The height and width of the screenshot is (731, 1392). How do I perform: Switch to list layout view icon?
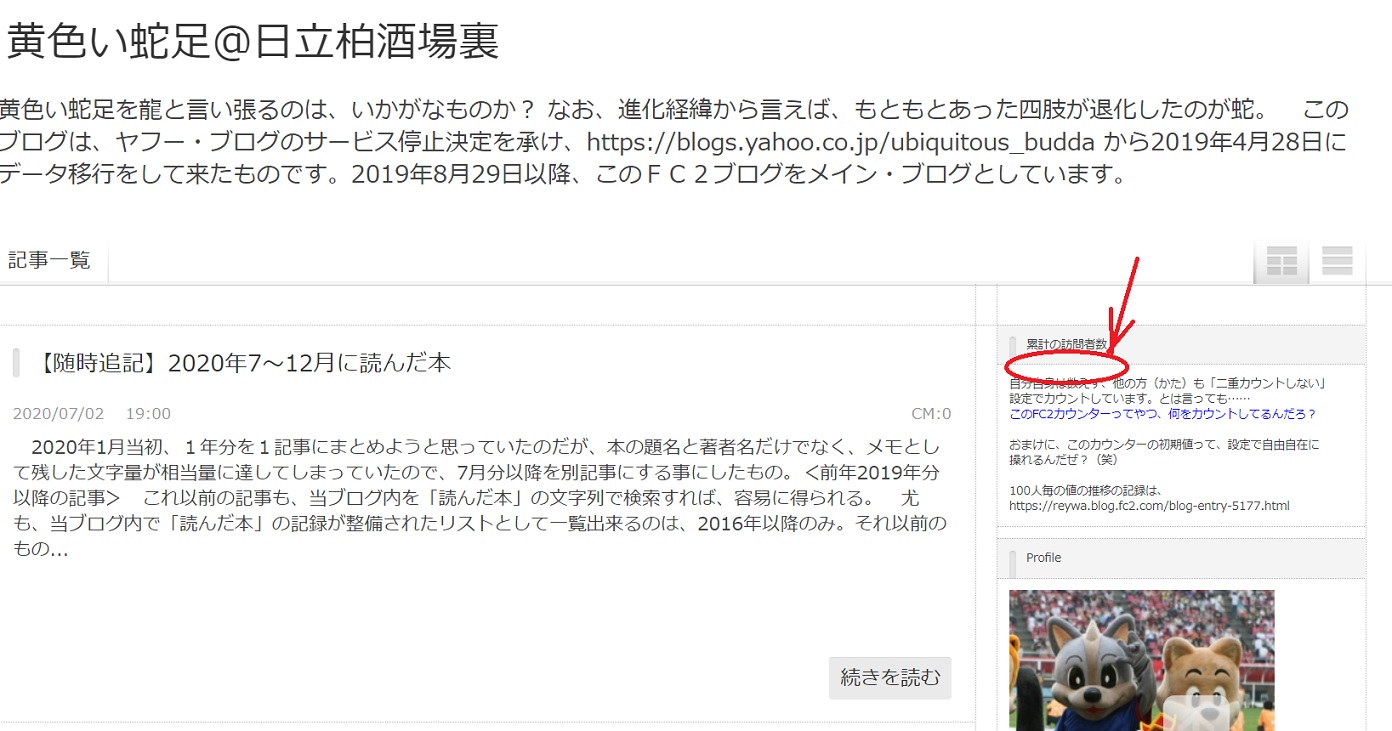coord(1337,260)
